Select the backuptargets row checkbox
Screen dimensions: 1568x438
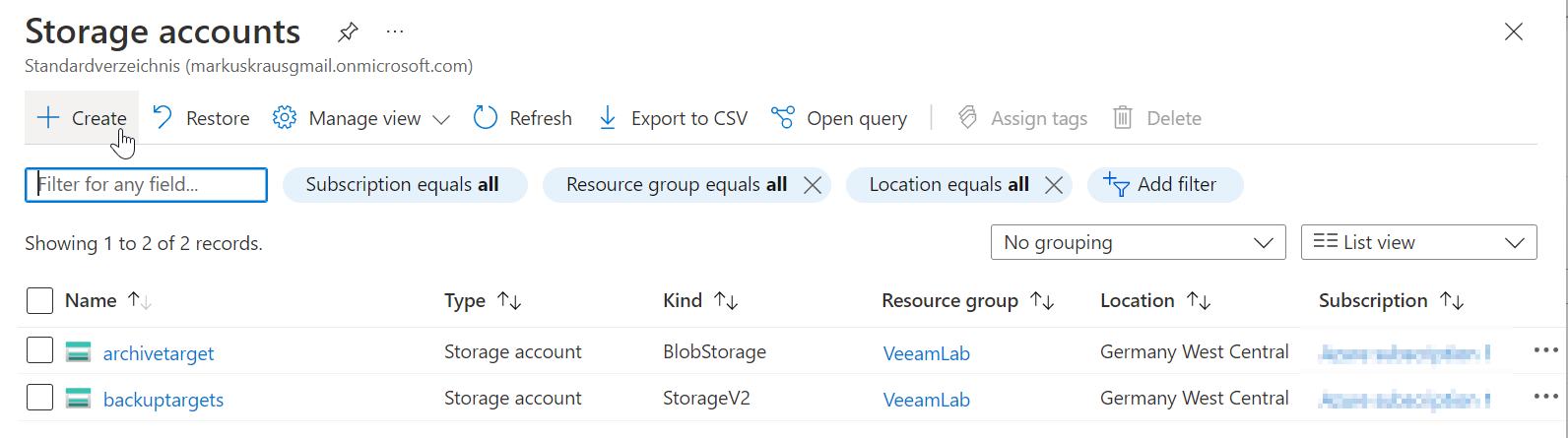pyautogui.click(x=39, y=398)
